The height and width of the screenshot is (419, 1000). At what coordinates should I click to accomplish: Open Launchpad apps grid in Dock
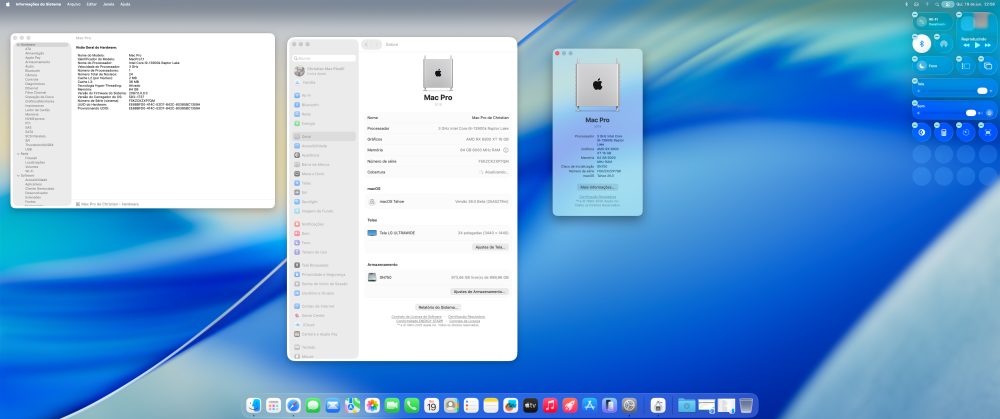(x=274, y=405)
